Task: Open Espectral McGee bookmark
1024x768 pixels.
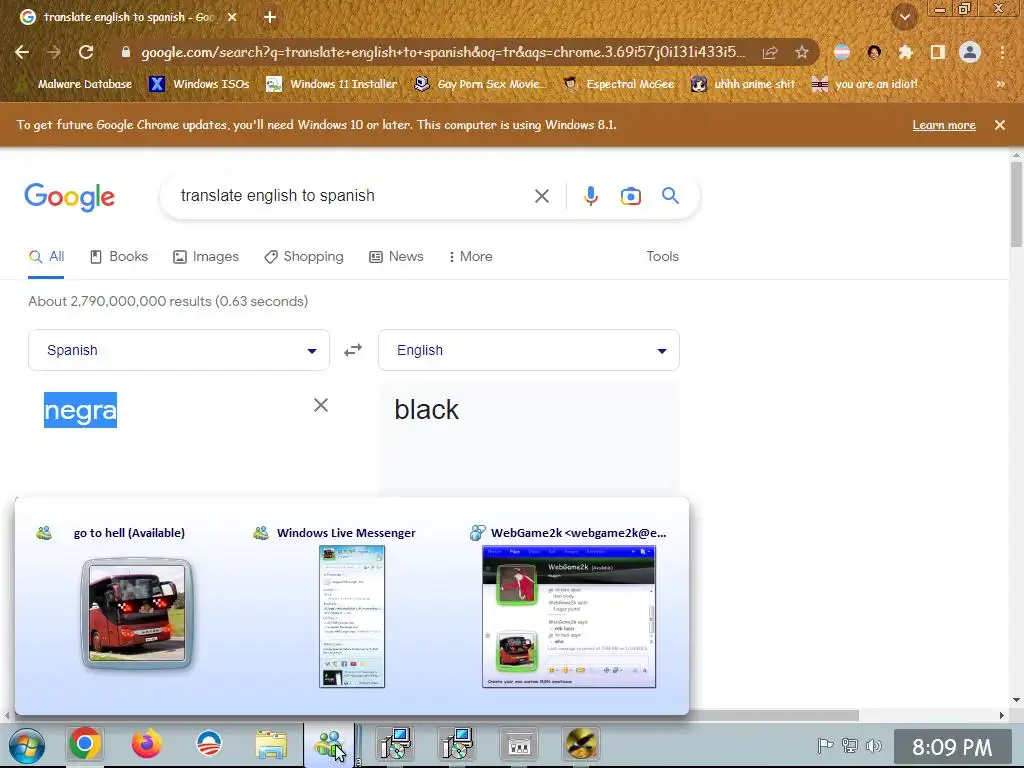Action: pos(619,84)
